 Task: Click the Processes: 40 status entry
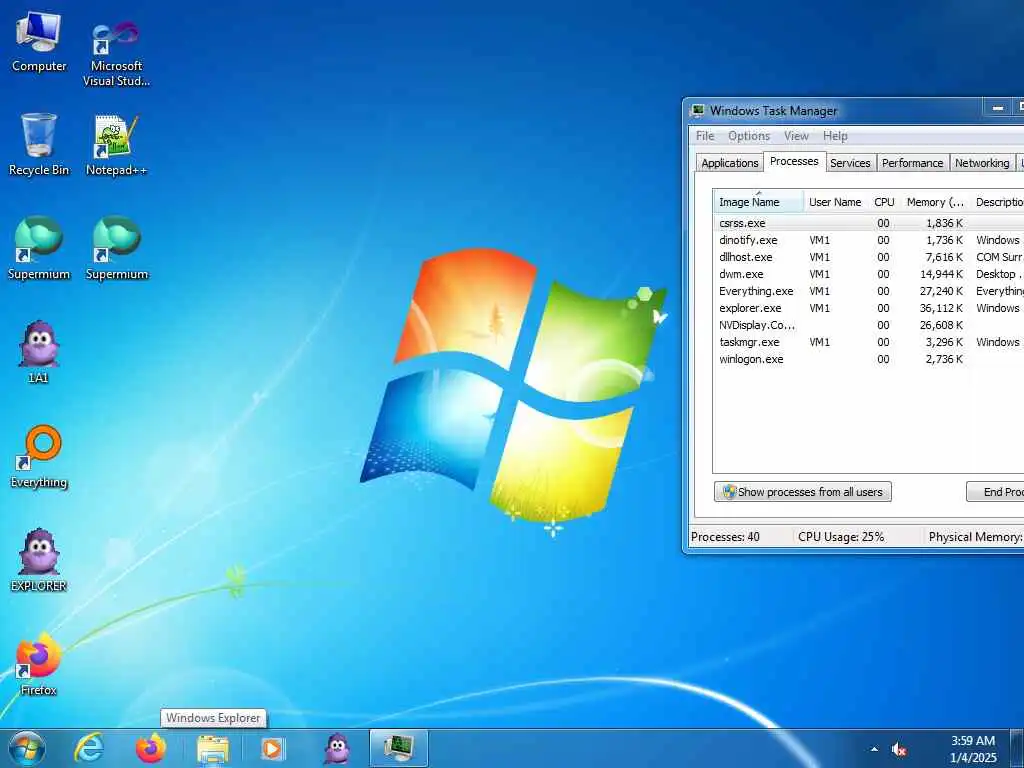point(726,537)
